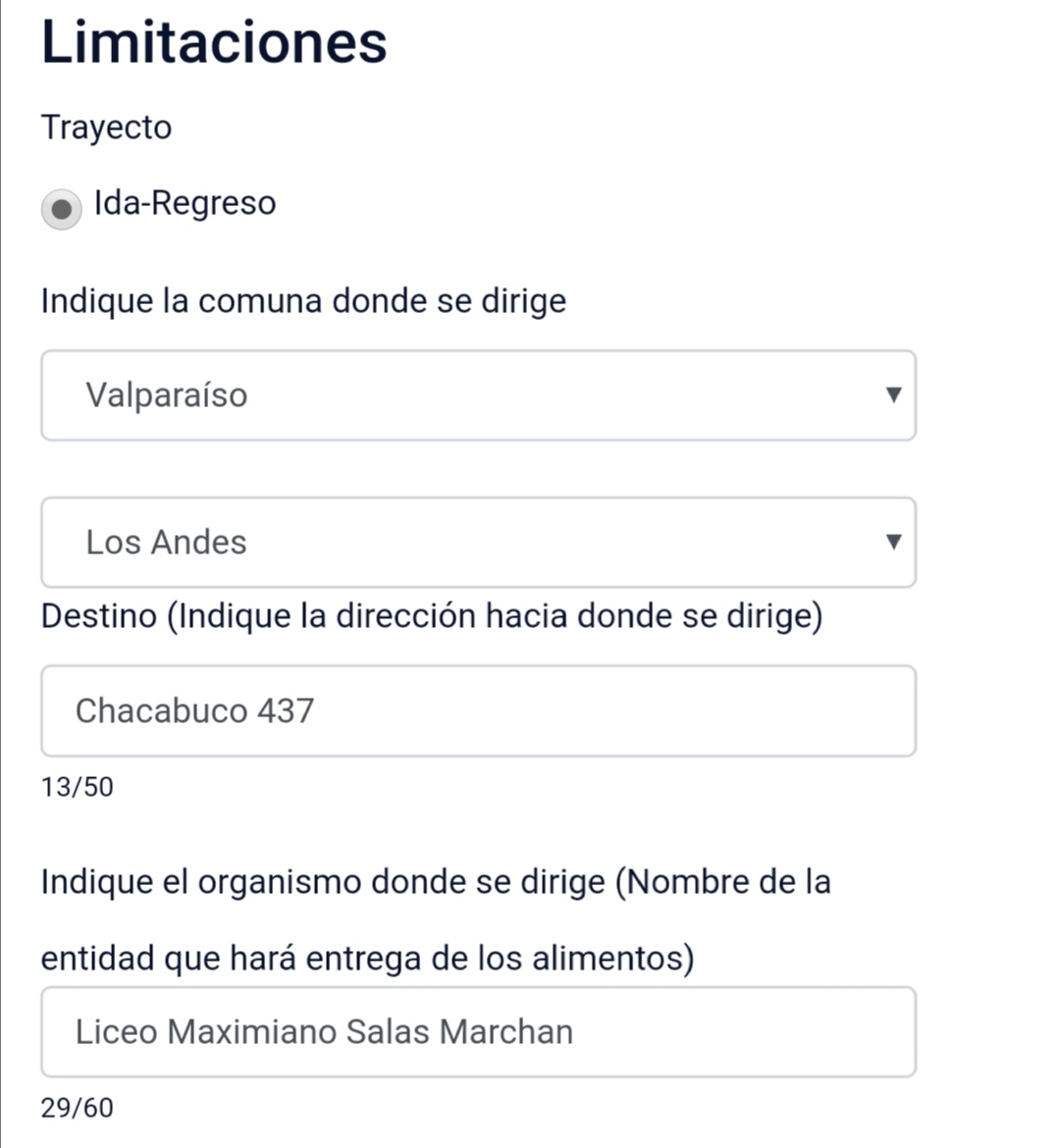Focus the Liceo Maximiano Salas Marchan field
The image size is (1060, 1148).
pyautogui.click(x=478, y=1032)
